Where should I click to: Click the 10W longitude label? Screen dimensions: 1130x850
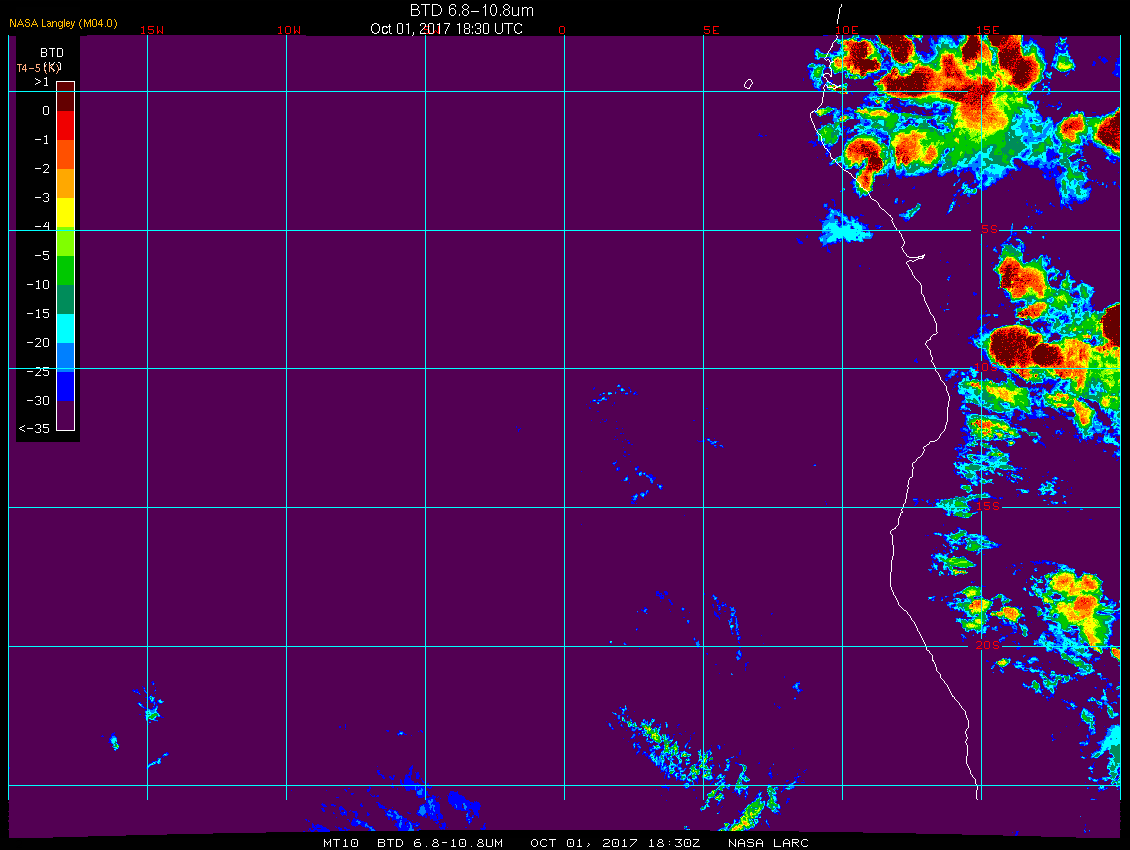[x=289, y=30]
